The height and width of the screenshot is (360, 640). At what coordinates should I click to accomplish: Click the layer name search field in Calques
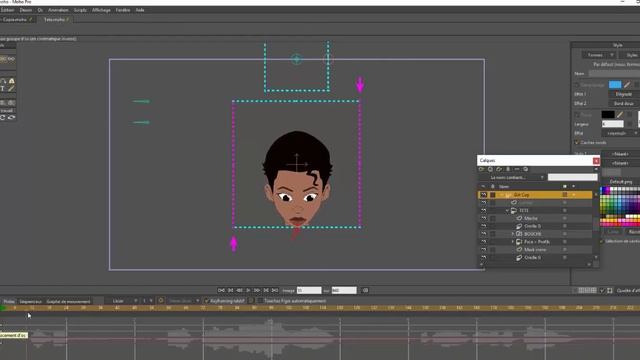pyautogui.click(x=572, y=177)
